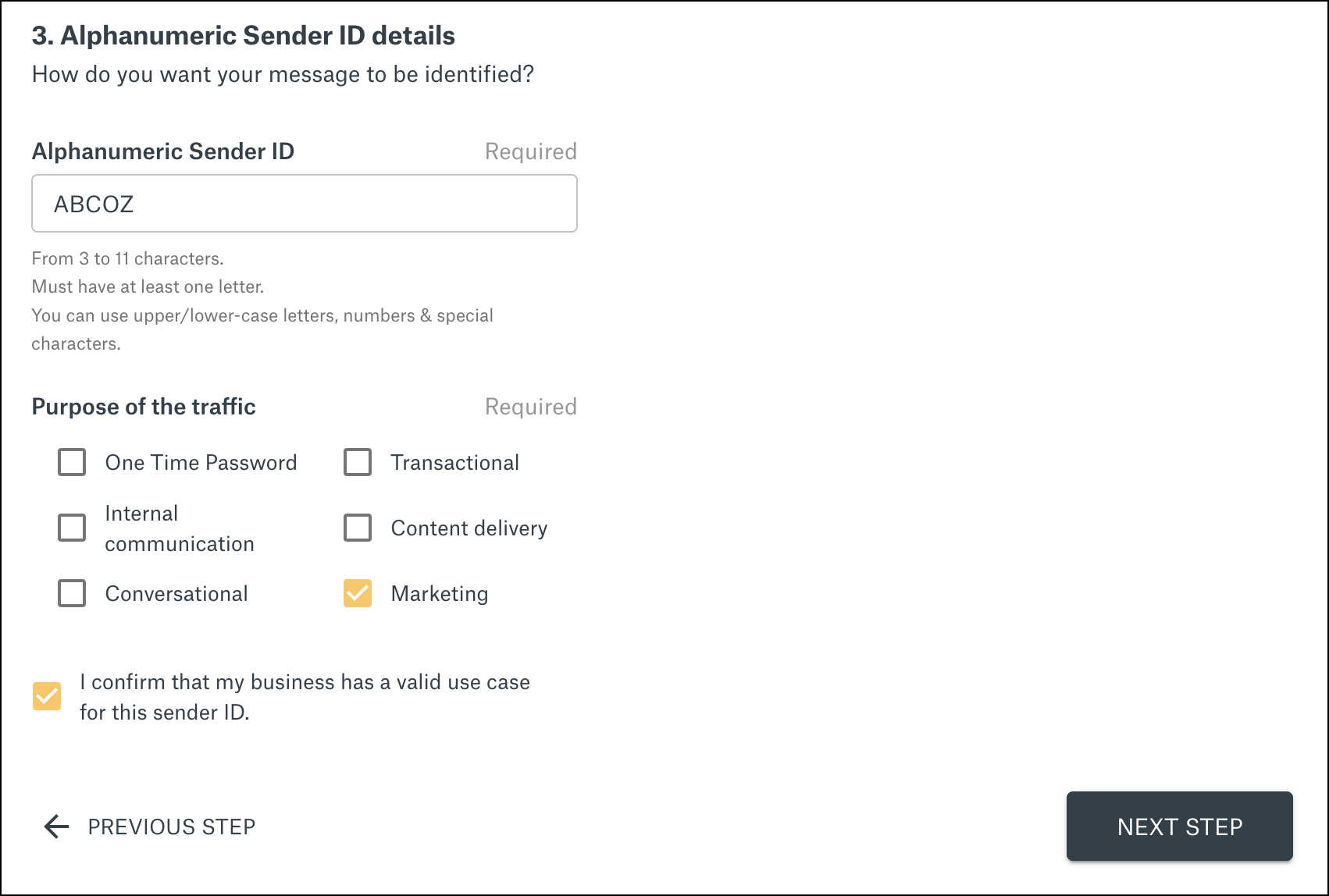Enable the Transactional checkbox

(358, 462)
